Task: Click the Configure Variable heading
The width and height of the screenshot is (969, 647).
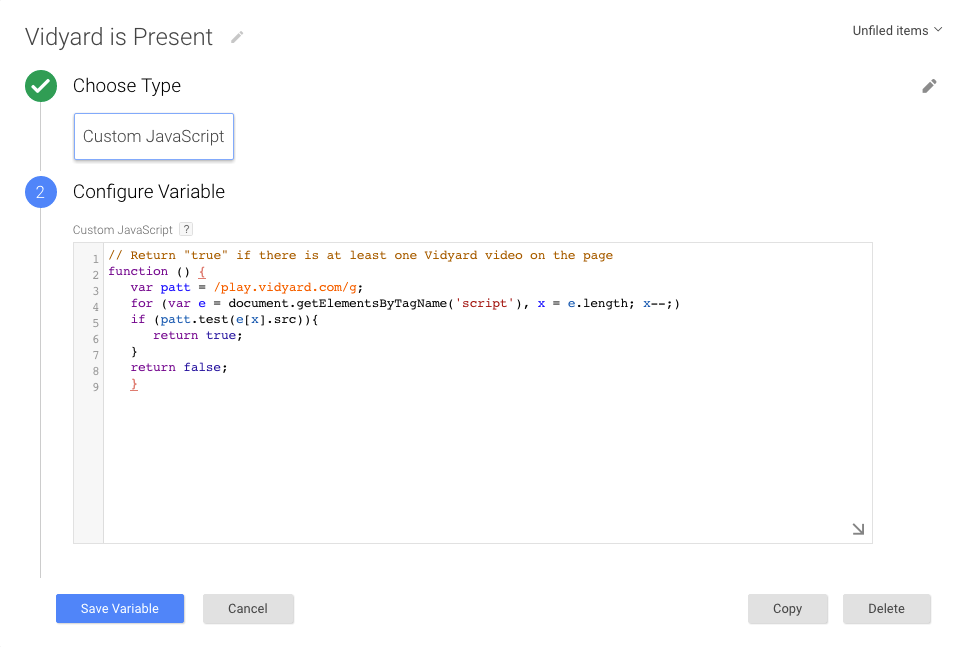Action: 149,192
